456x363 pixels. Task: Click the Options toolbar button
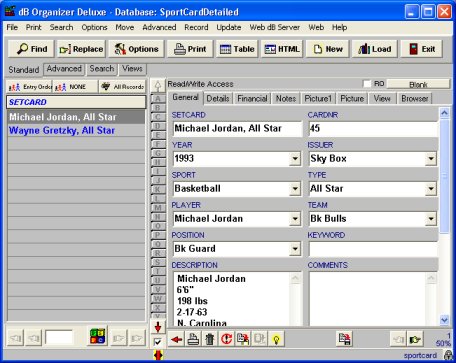[x=136, y=49]
